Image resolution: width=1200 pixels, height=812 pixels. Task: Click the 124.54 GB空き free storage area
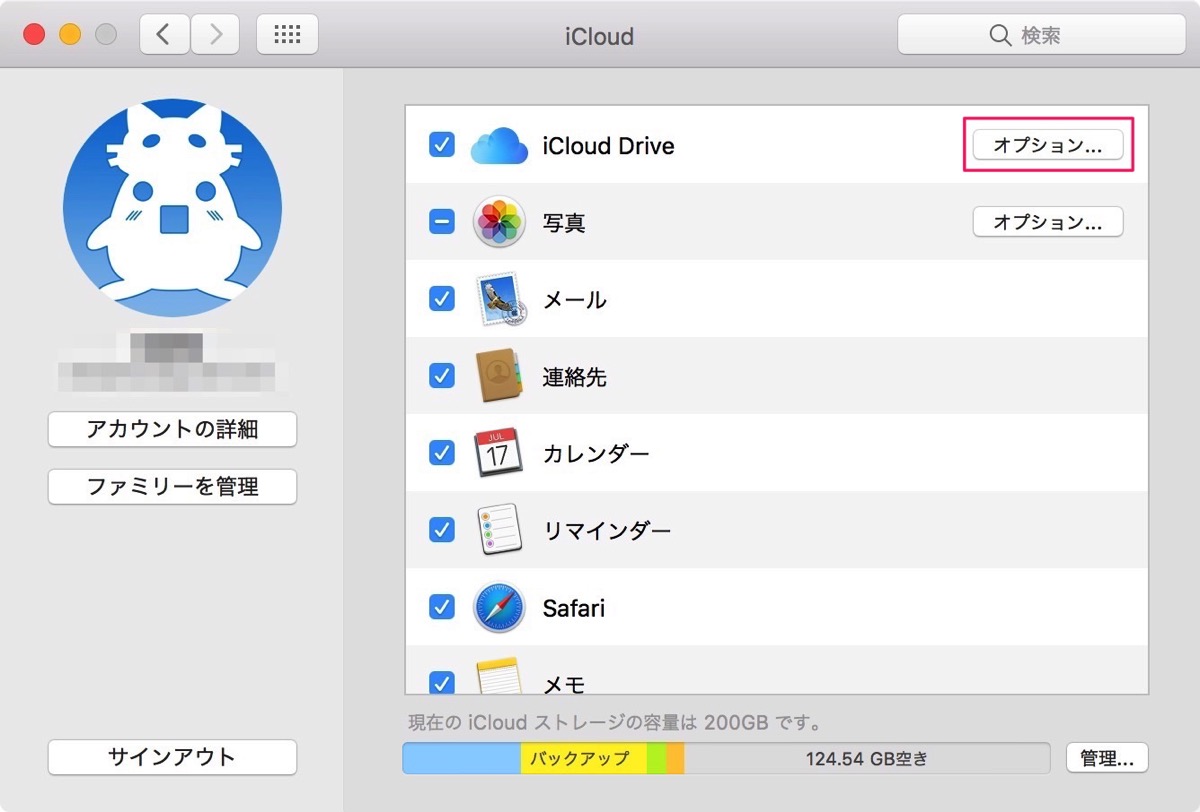[x=867, y=758]
